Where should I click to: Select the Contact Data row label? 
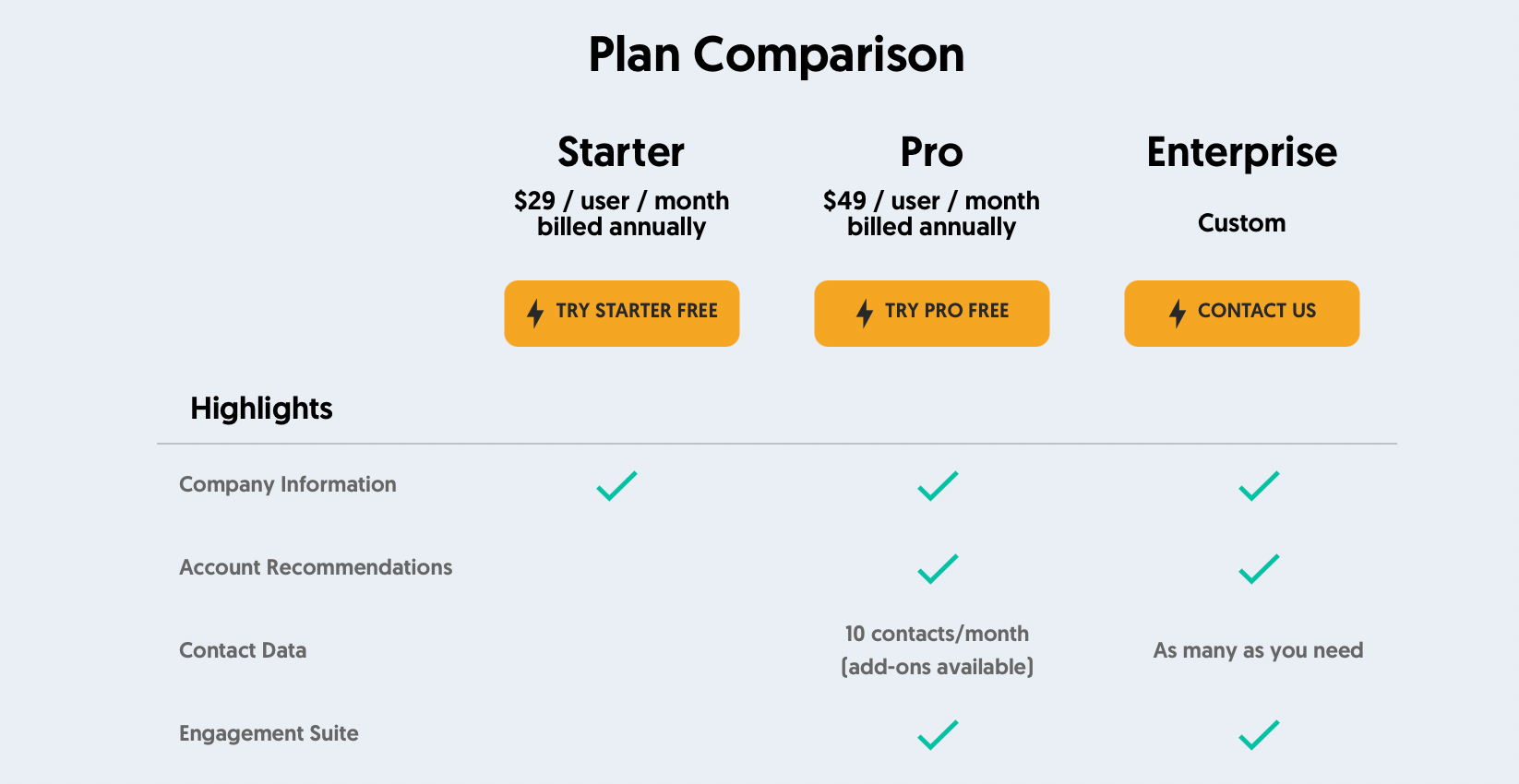coord(243,650)
